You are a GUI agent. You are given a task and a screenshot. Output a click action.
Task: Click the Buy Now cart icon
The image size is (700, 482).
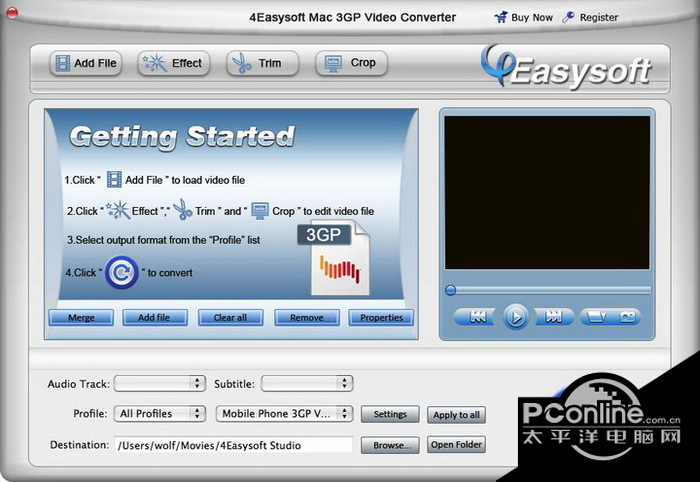click(x=501, y=17)
